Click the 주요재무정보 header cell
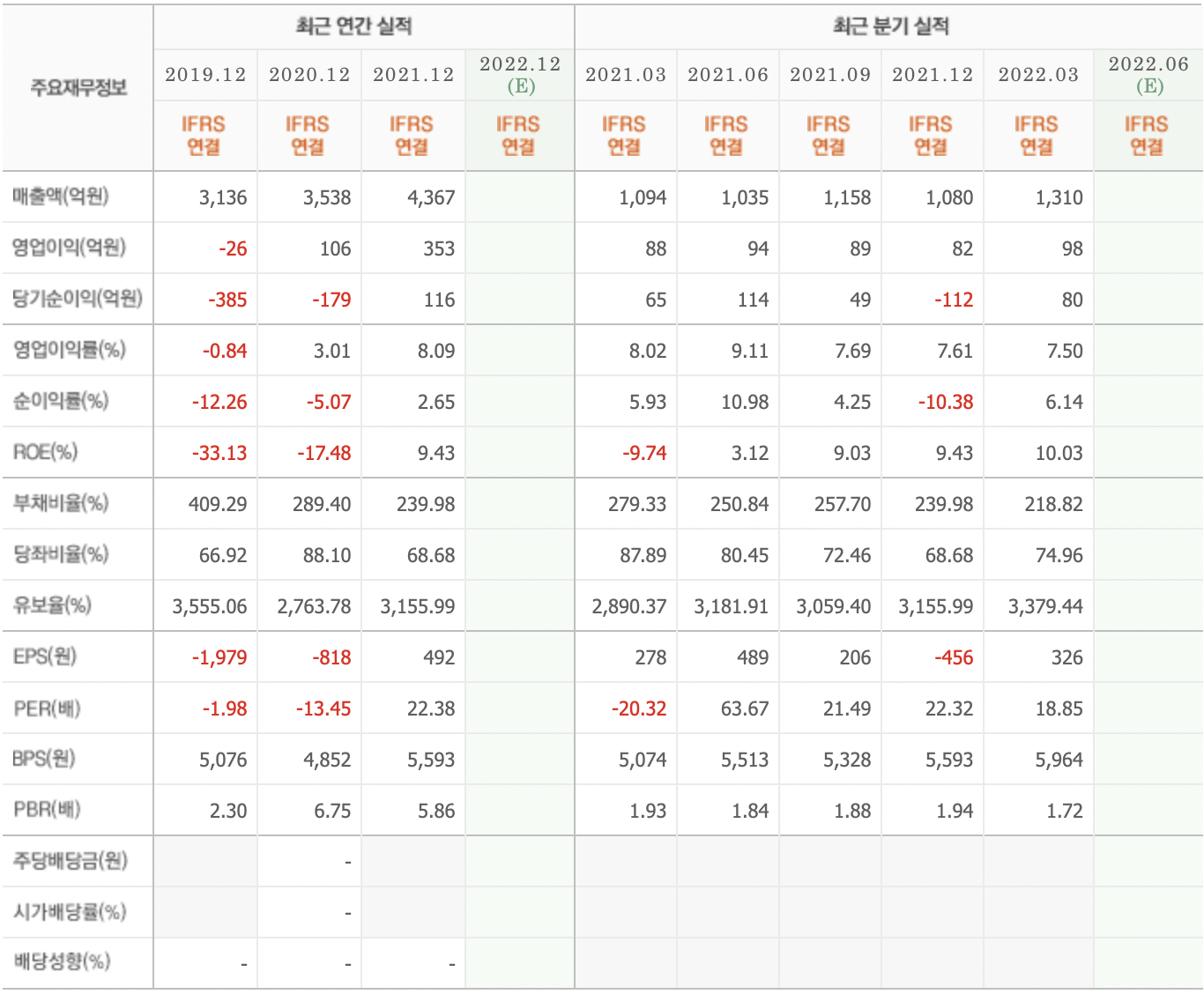1204x994 pixels. (x=78, y=87)
